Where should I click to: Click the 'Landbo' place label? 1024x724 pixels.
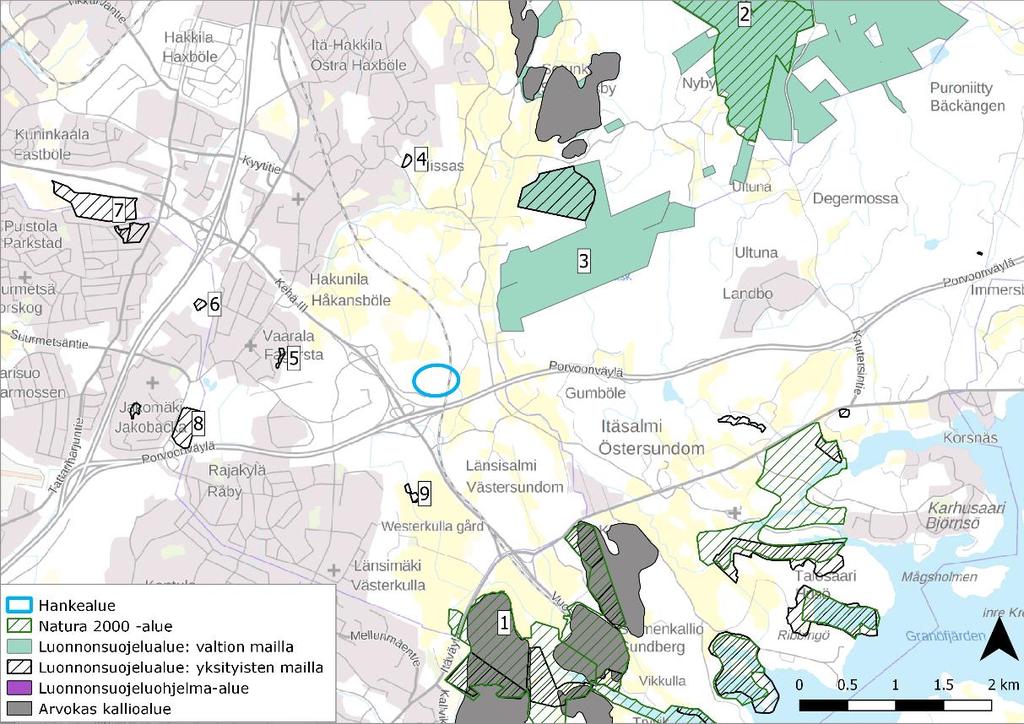(x=748, y=294)
